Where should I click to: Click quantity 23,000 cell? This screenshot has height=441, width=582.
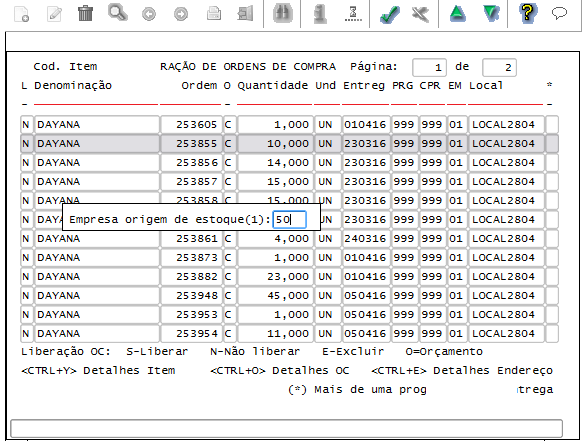click(x=275, y=276)
